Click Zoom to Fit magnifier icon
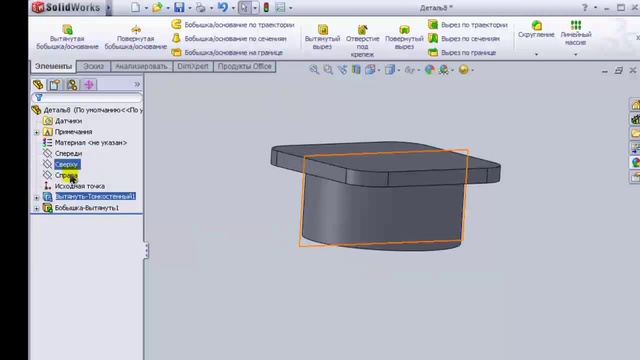The width and height of the screenshot is (640, 360). [314, 70]
